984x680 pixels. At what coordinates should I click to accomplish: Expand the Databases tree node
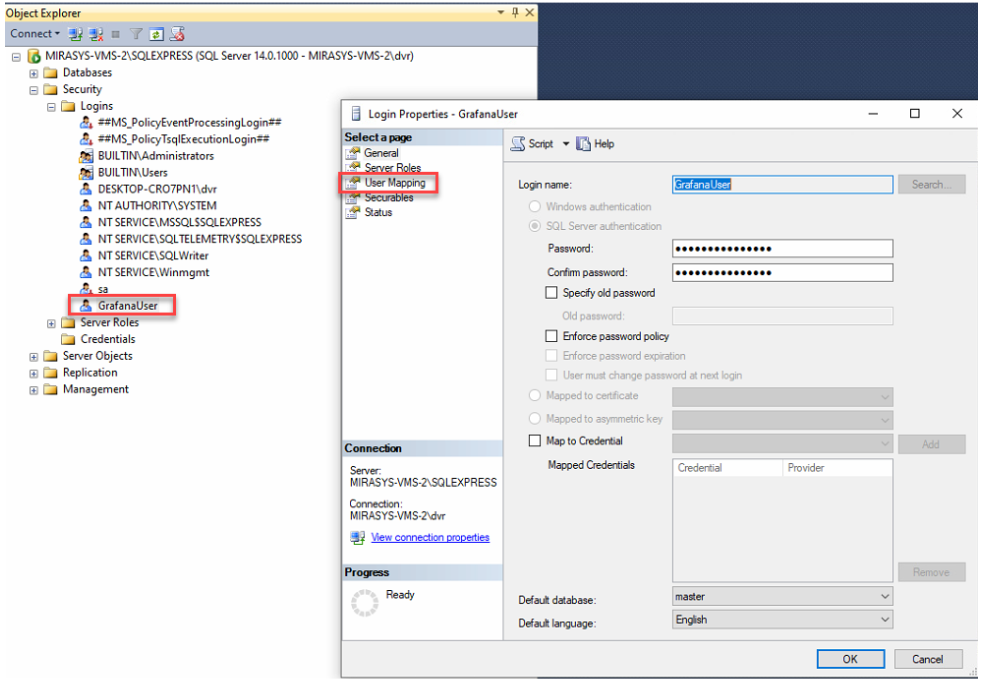coord(34,73)
